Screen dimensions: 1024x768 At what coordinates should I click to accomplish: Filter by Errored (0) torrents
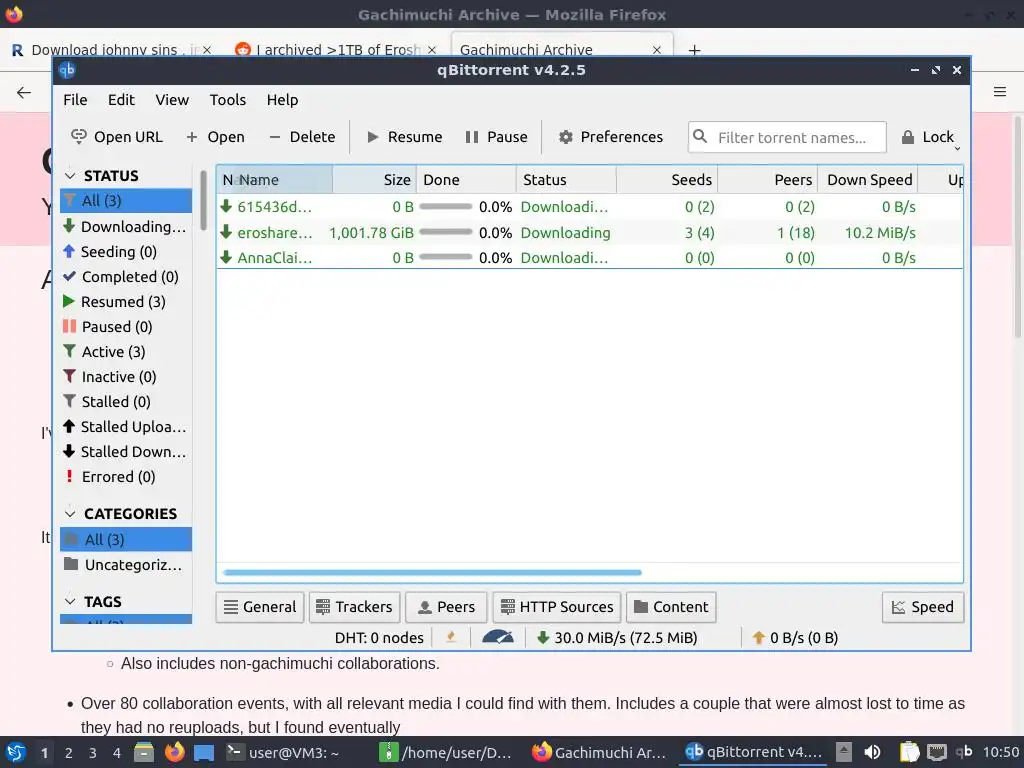[126, 477]
